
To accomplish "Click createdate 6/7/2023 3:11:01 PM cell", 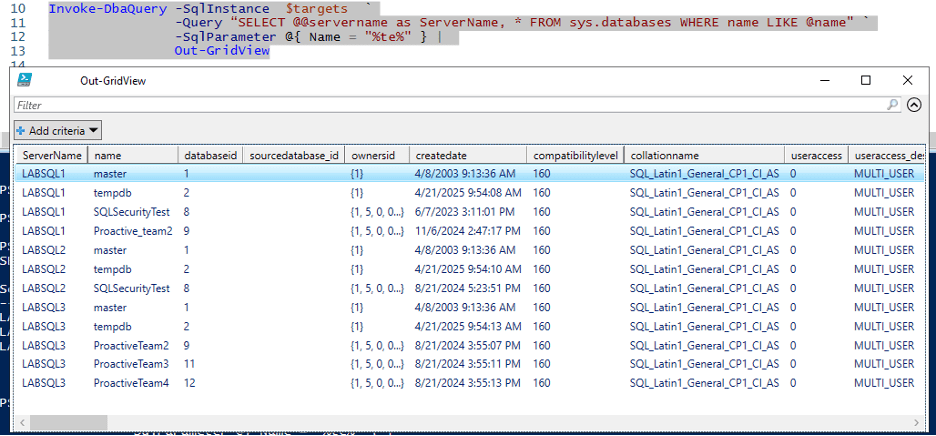I will click(463, 211).
